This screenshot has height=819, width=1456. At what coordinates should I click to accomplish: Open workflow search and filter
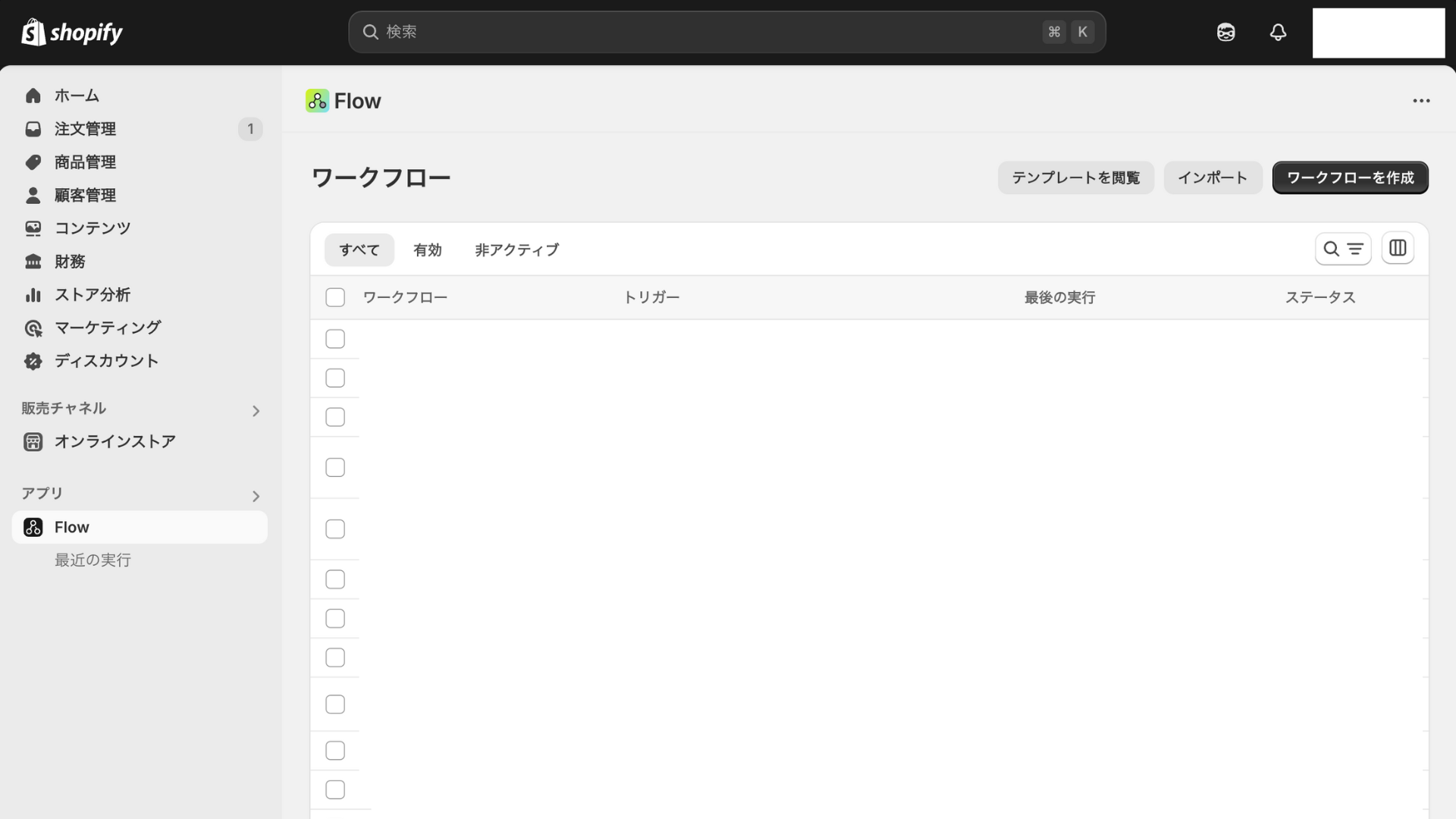tap(1343, 249)
